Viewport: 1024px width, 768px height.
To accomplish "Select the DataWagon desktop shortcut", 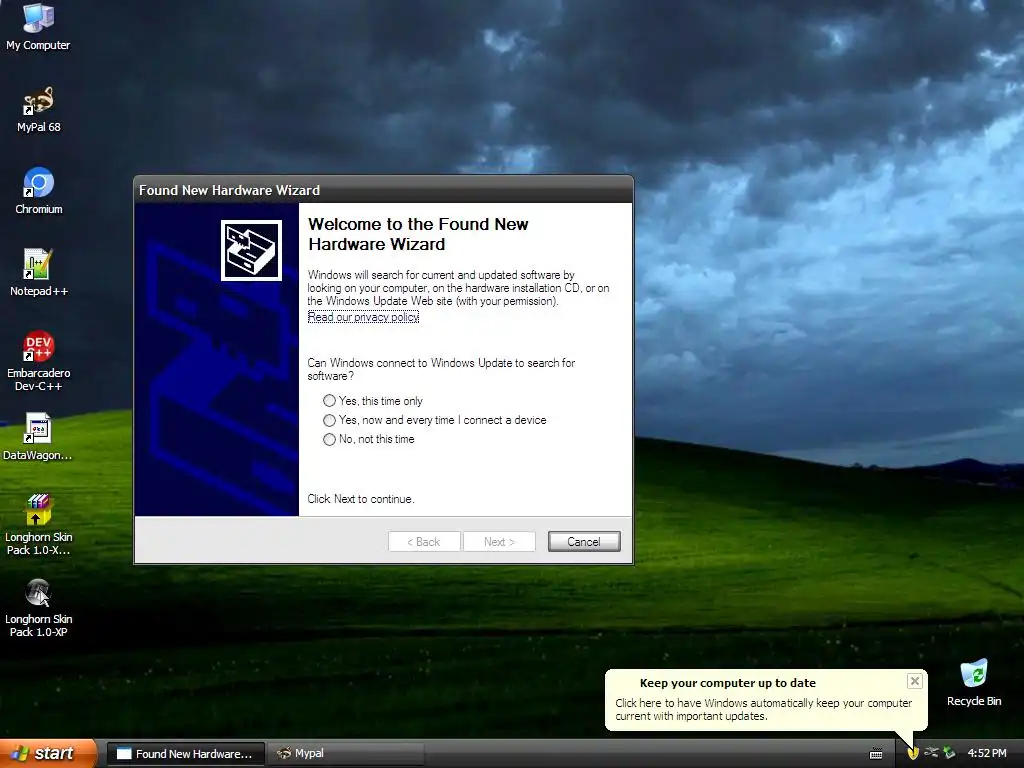I will [x=38, y=437].
